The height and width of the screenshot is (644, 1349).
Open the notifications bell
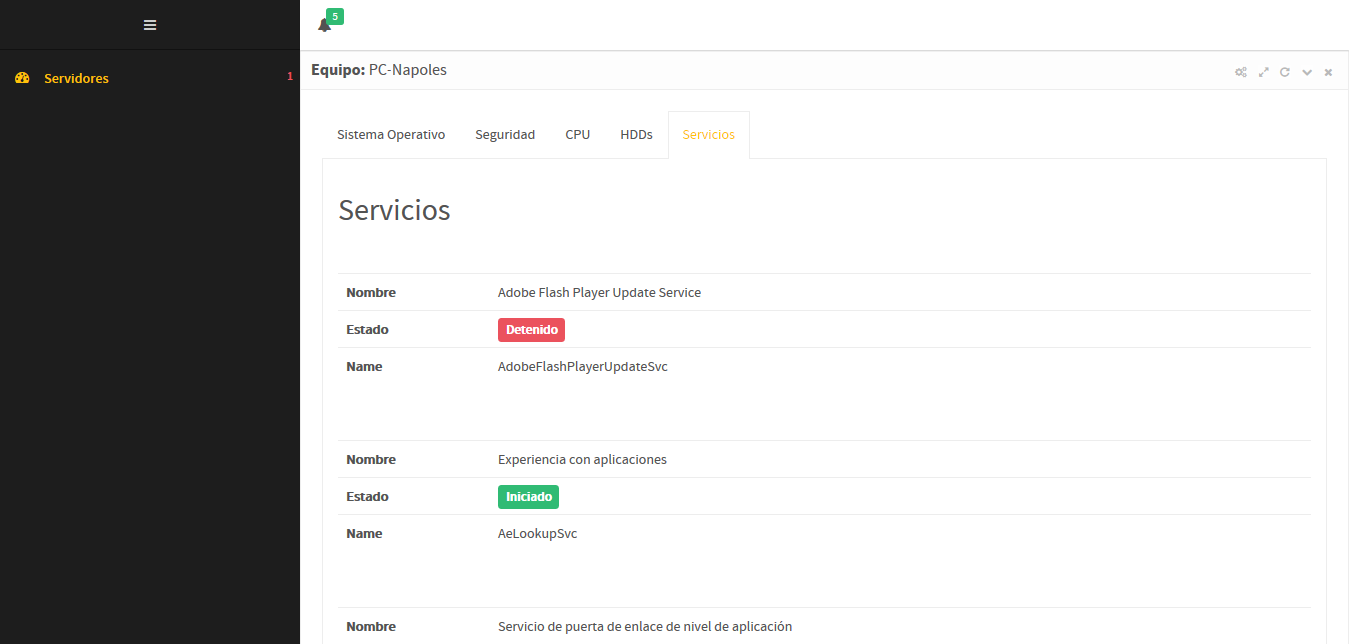(323, 25)
